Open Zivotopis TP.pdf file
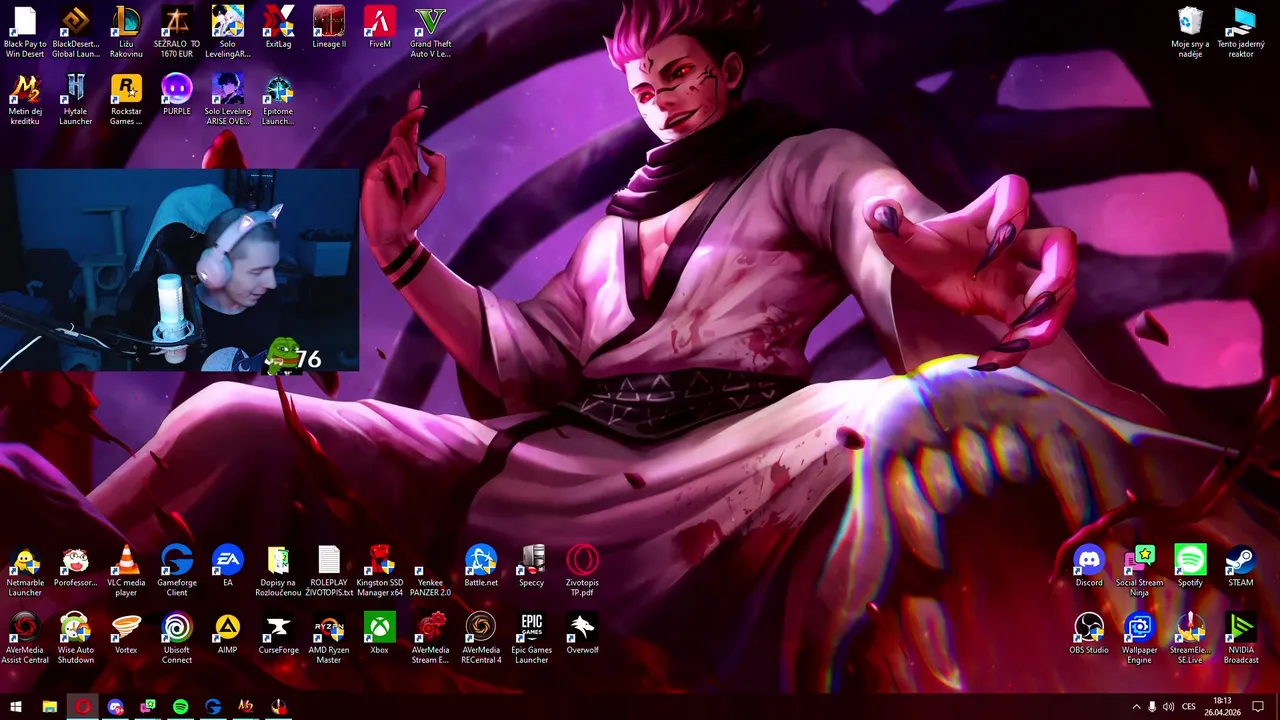The height and width of the screenshot is (720, 1280). tap(582, 572)
